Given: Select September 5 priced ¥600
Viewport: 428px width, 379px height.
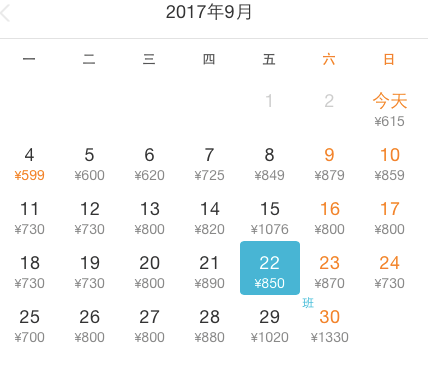Looking at the screenshot, I should click(x=89, y=164).
